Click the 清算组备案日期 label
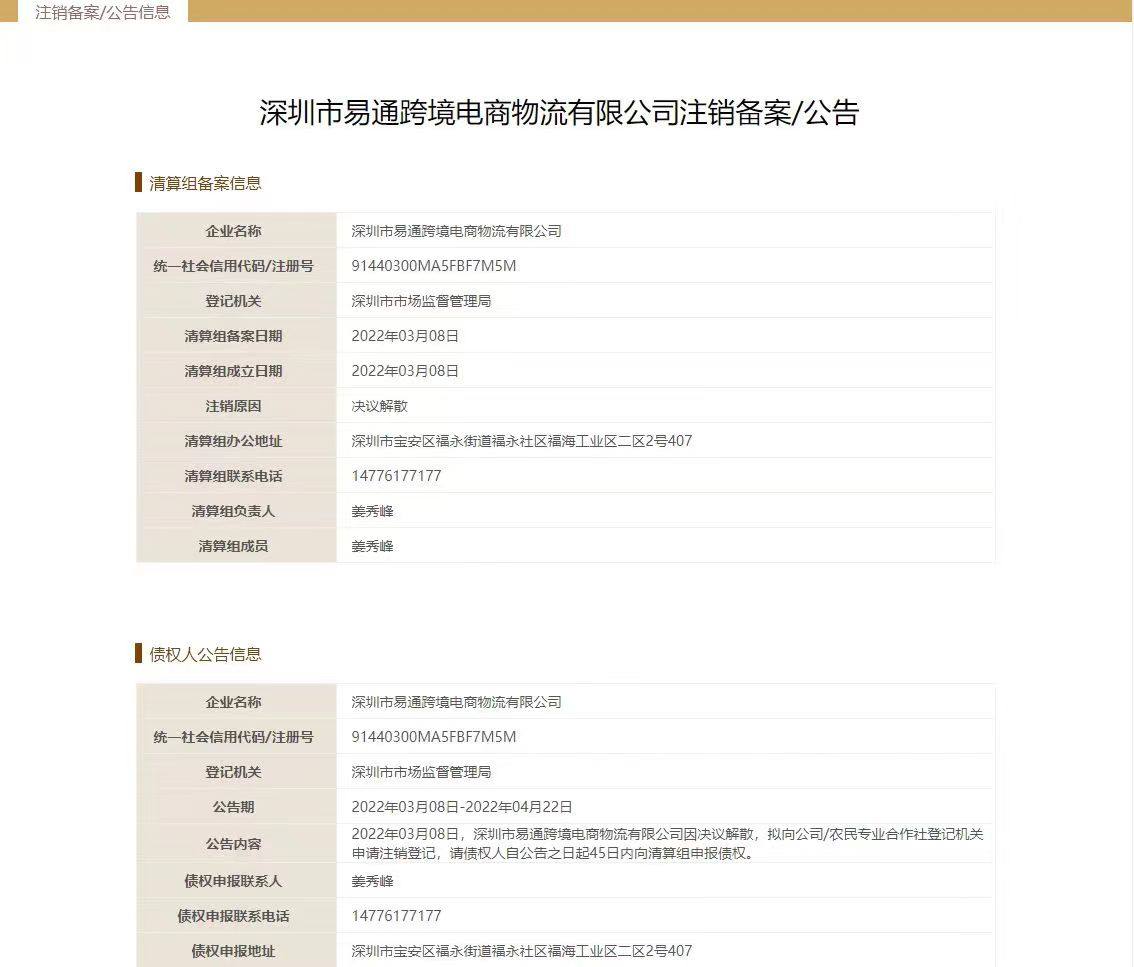This screenshot has height=967, width=1134. click(233, 336)
